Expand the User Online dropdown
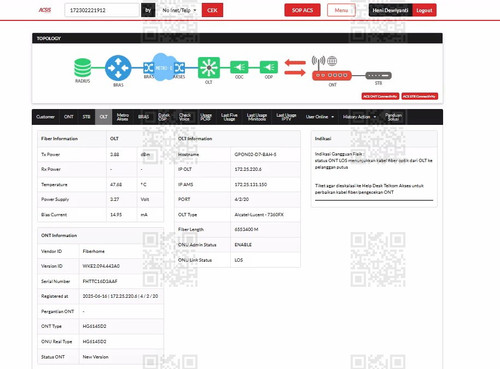 [320, 117]
